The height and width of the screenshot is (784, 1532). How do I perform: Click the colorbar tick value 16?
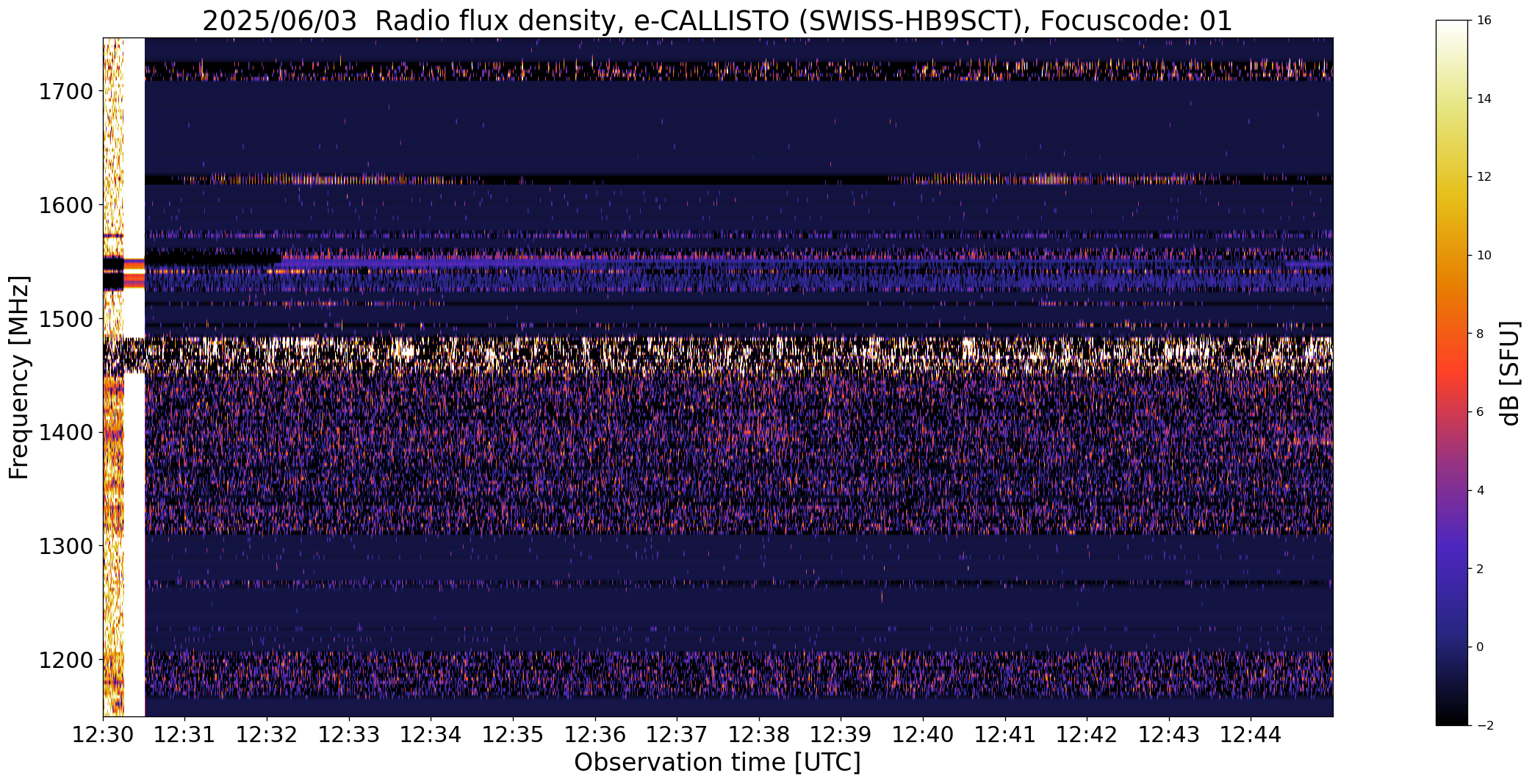click(x=1484, y=21)
